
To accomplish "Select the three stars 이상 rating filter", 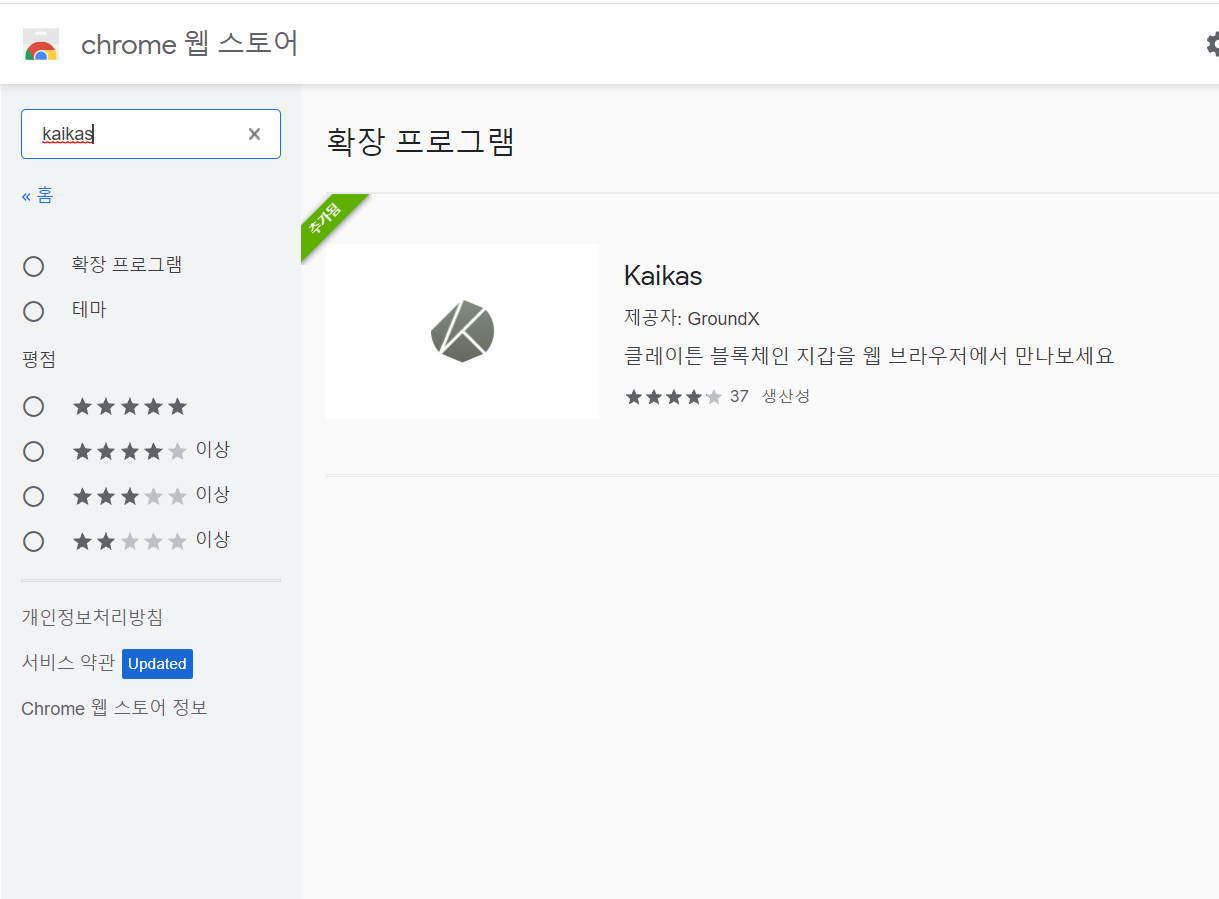I will (x=34, y=496).
